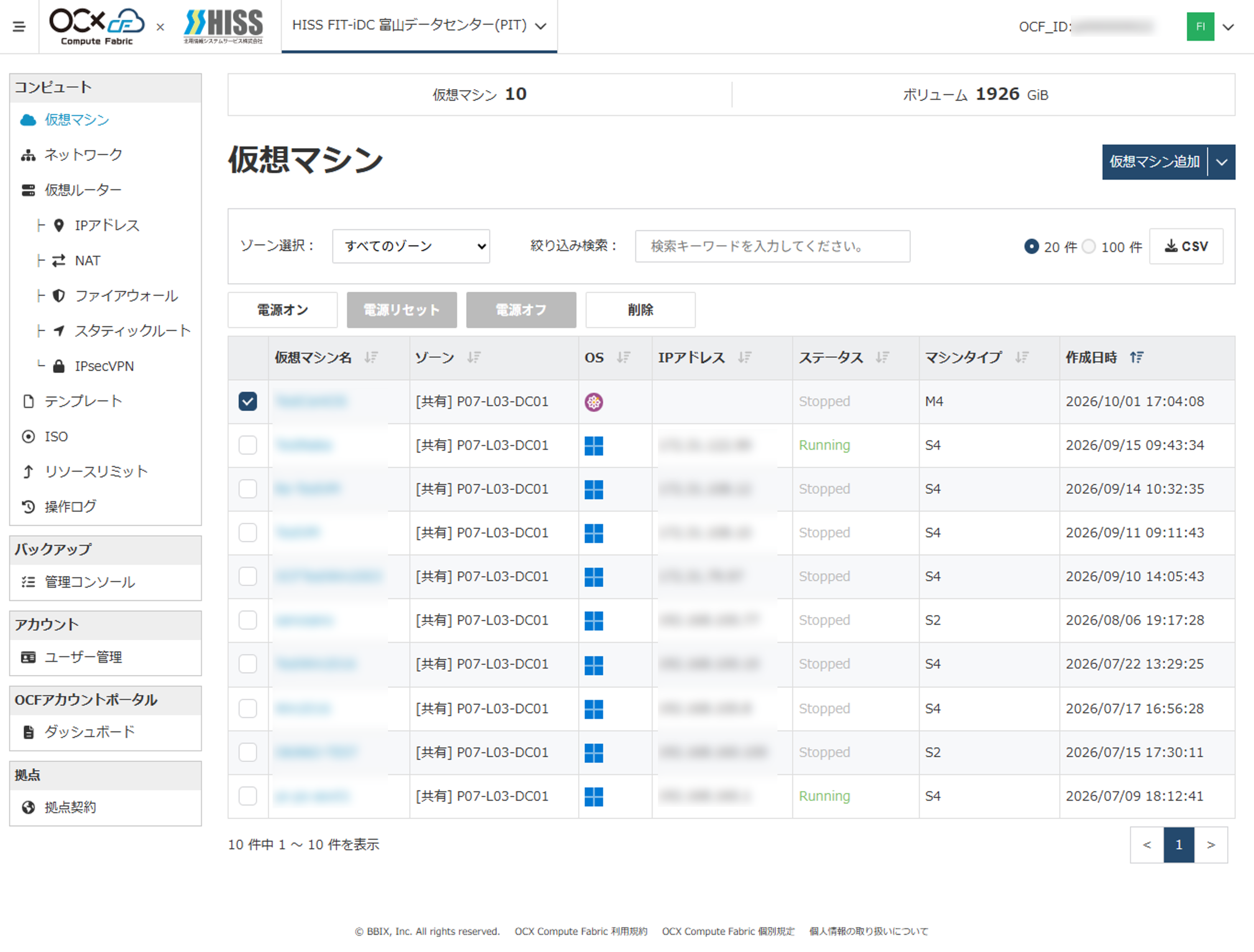Click the green FI user avatar
The width and height of the screenshot is (1254, 952).
coord(1200,26)
